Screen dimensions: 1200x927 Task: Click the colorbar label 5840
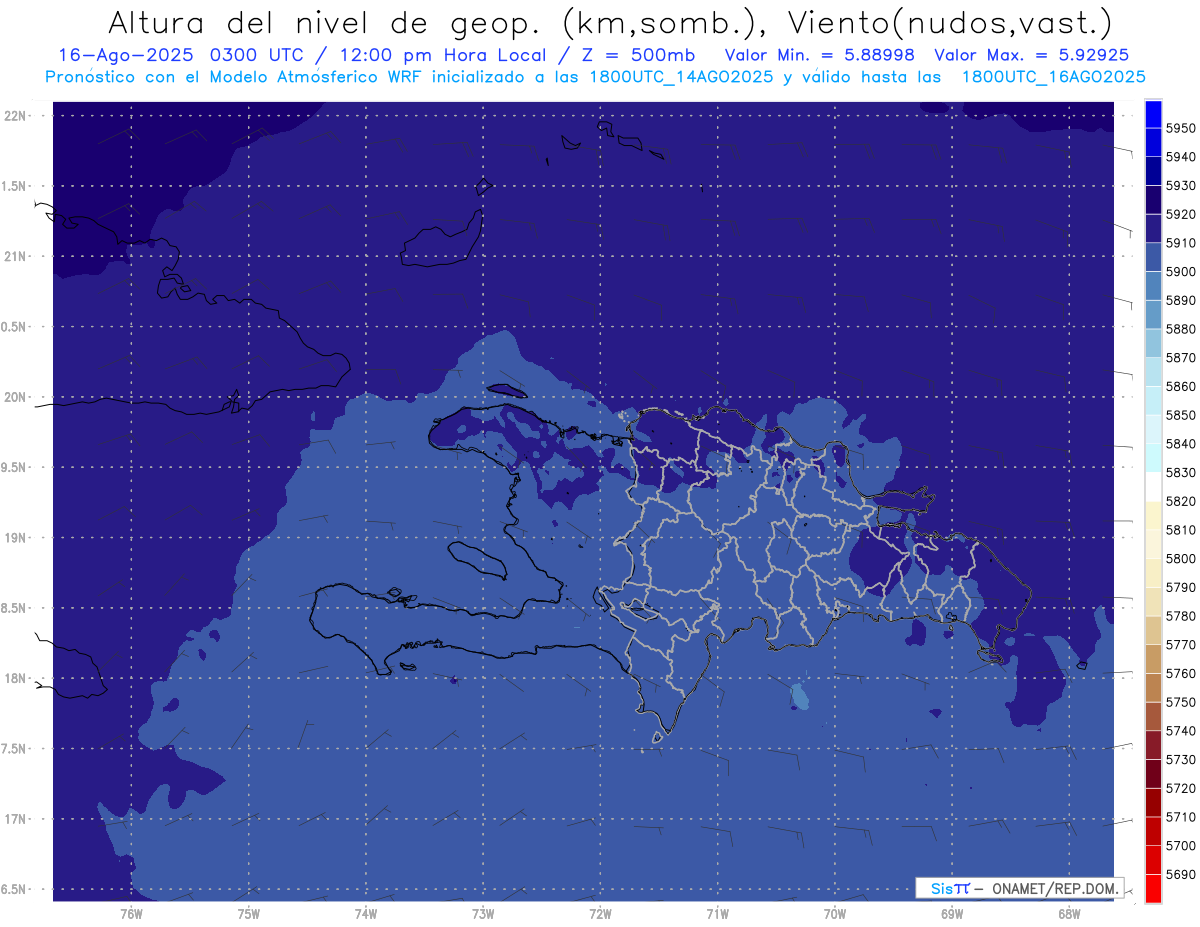1180,444
